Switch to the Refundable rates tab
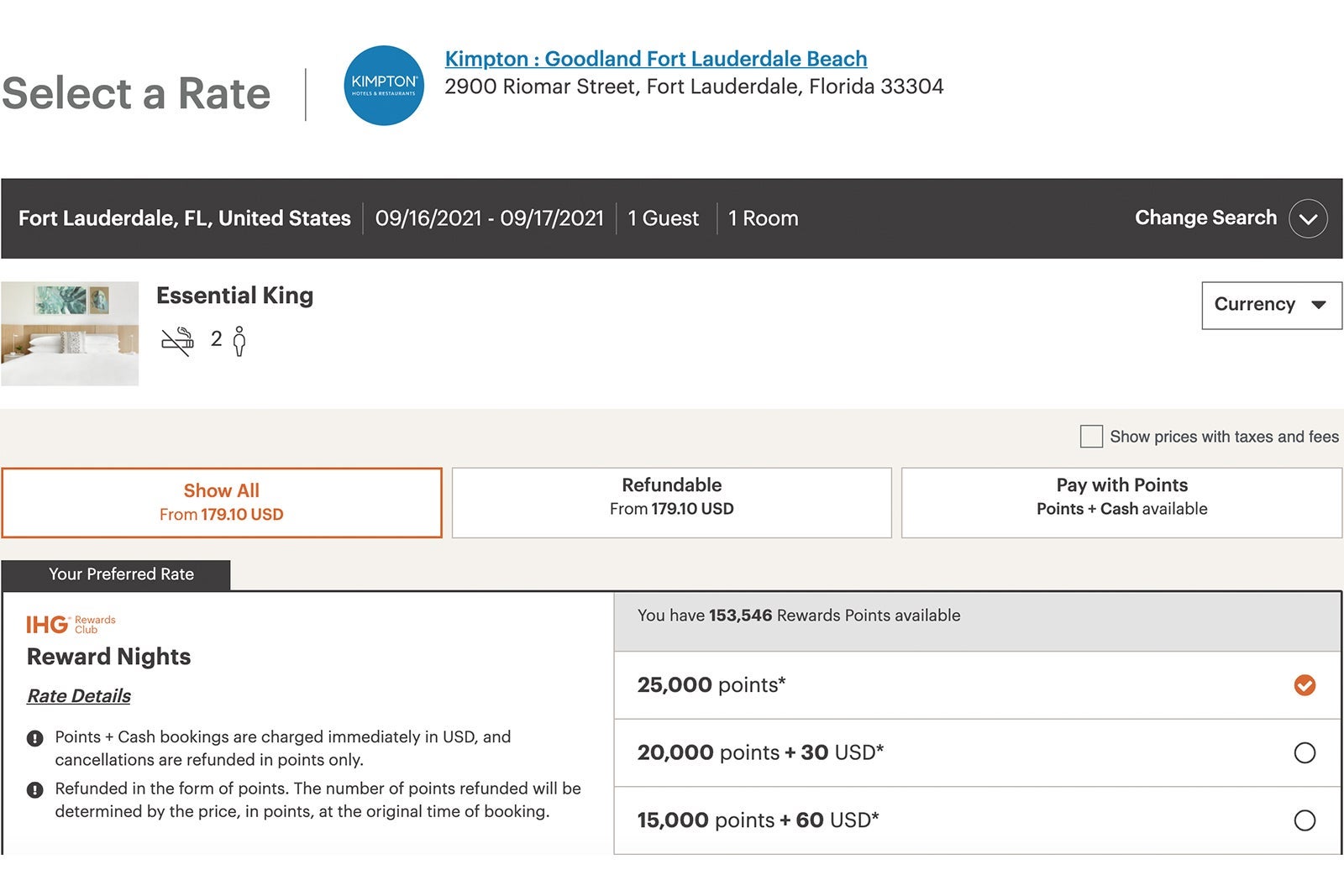Screen dimensions: 1344x896 click(671, 502)
